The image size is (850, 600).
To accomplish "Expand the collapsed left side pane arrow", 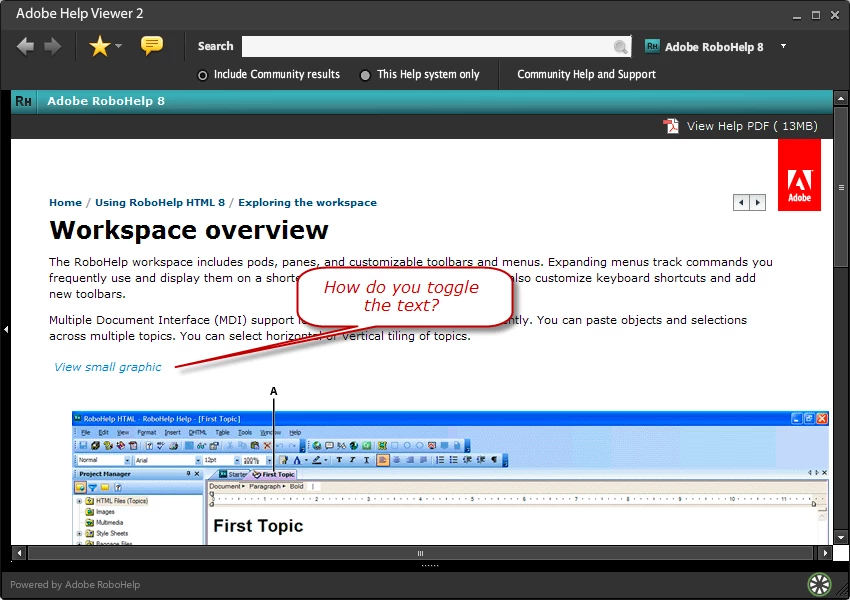I will [x=5, y=329].
